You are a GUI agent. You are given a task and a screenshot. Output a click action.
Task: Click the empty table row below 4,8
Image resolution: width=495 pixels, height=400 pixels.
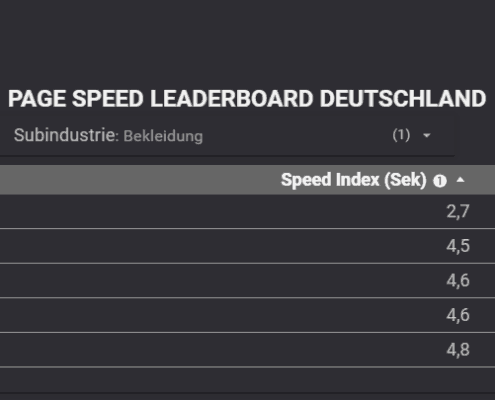click(x=247, y=380)
